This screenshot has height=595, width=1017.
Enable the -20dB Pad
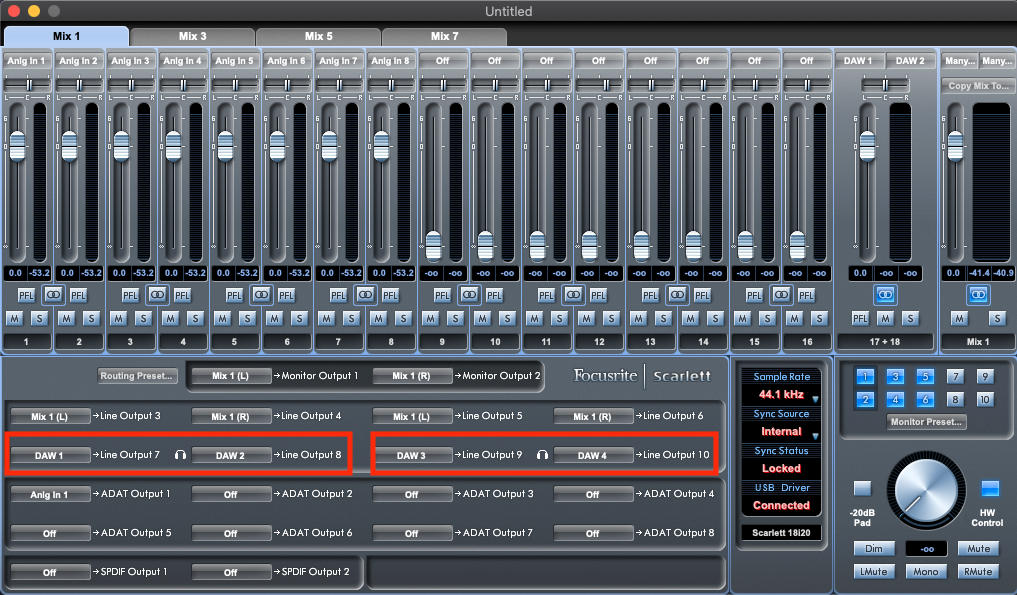(861, 490)
